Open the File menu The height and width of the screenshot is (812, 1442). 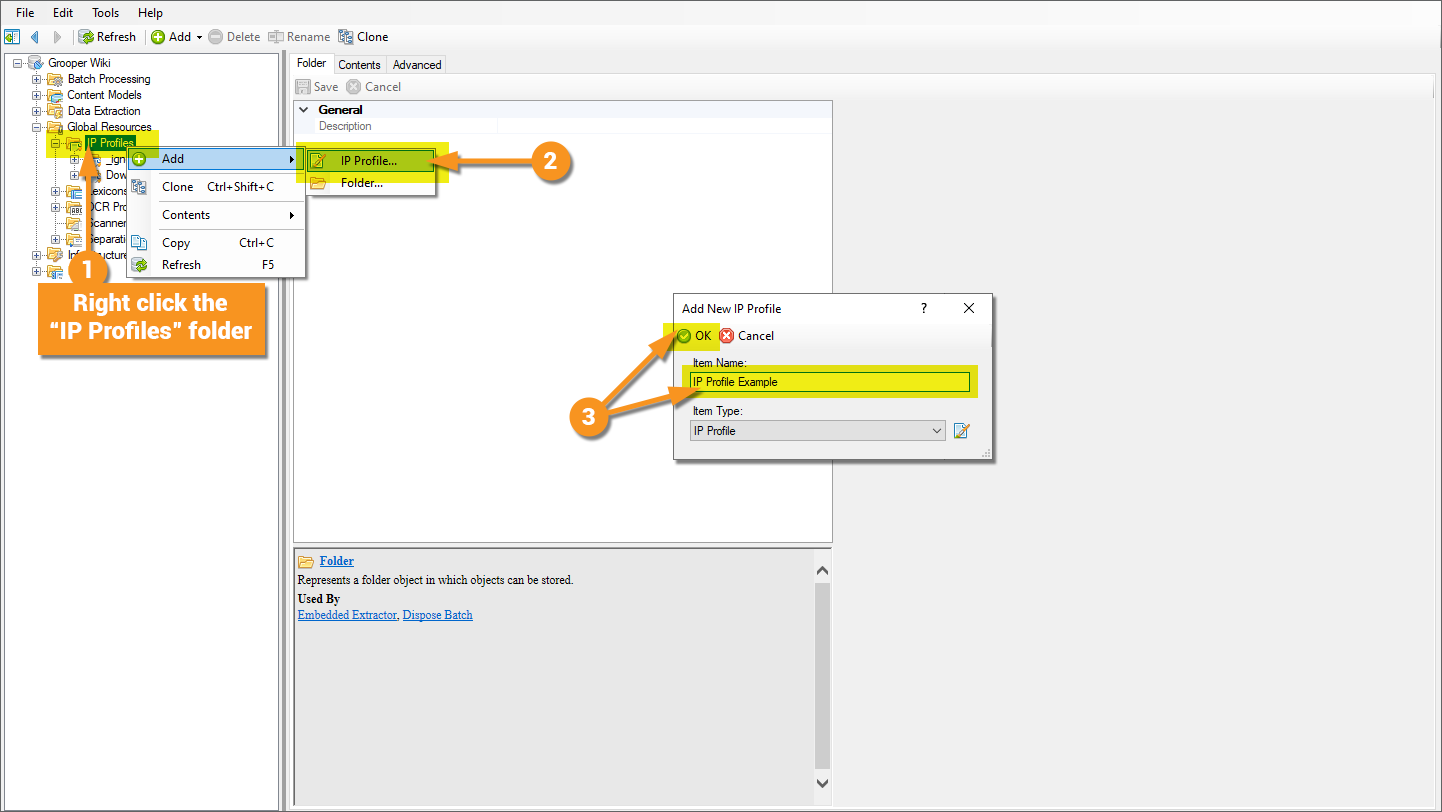point(25,13)
